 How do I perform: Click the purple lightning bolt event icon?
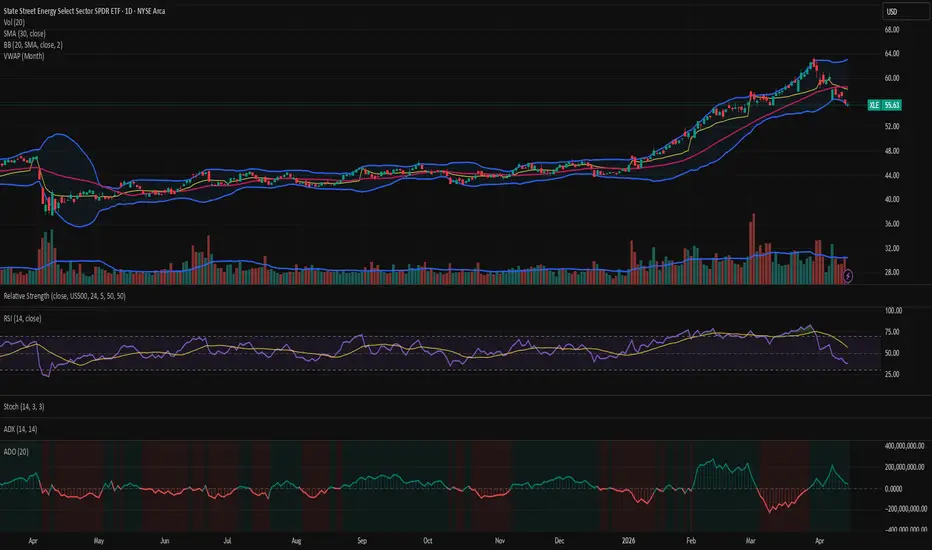[848, 276]
